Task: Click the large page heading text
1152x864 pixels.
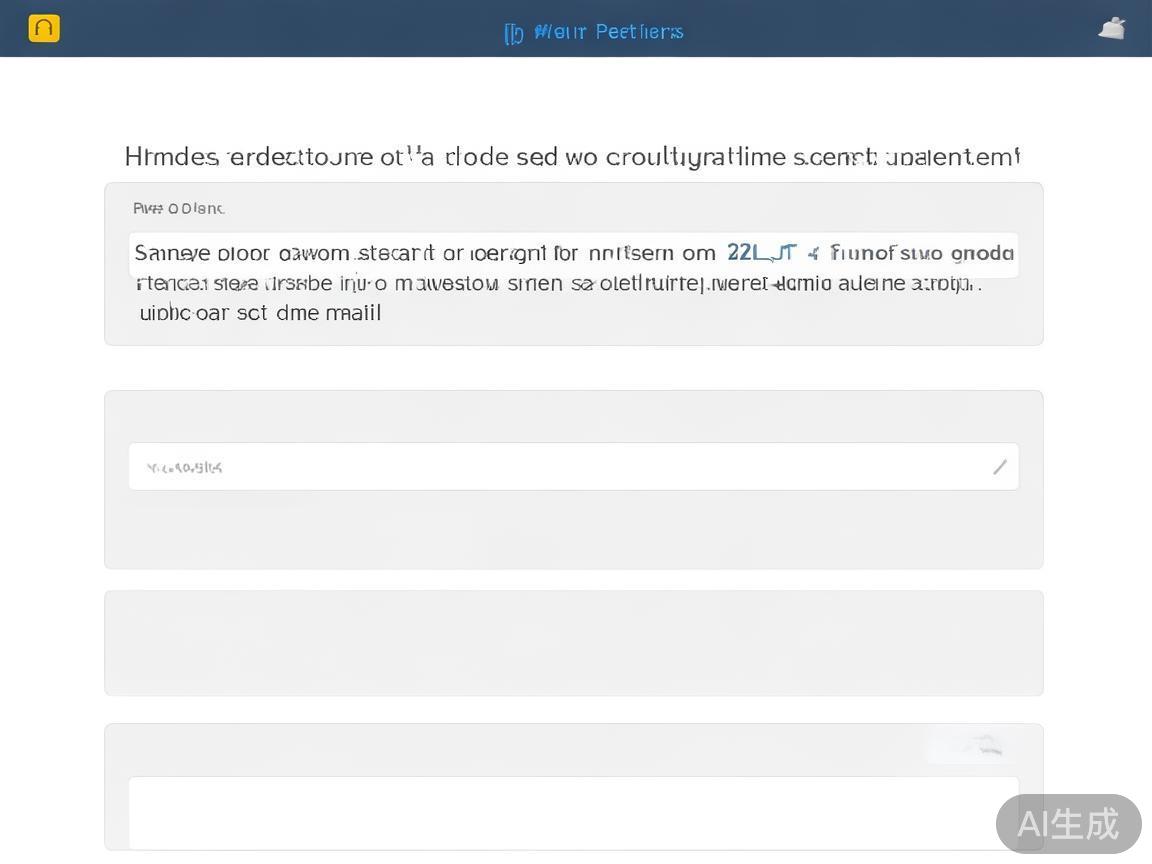Action: click(572, 157)
